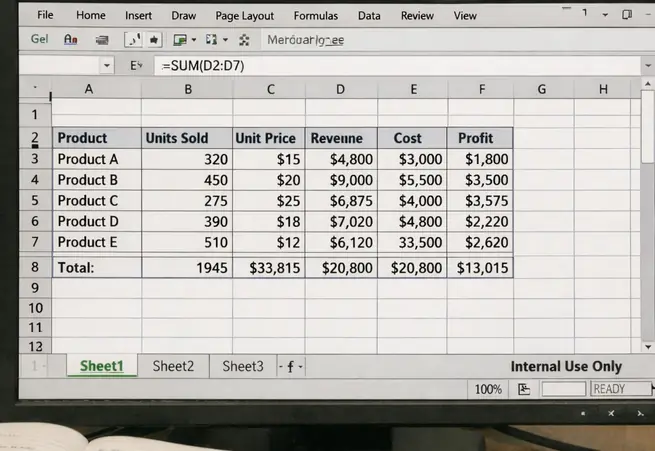Switch to the Sheet2 tab

[x=173, y=366]
